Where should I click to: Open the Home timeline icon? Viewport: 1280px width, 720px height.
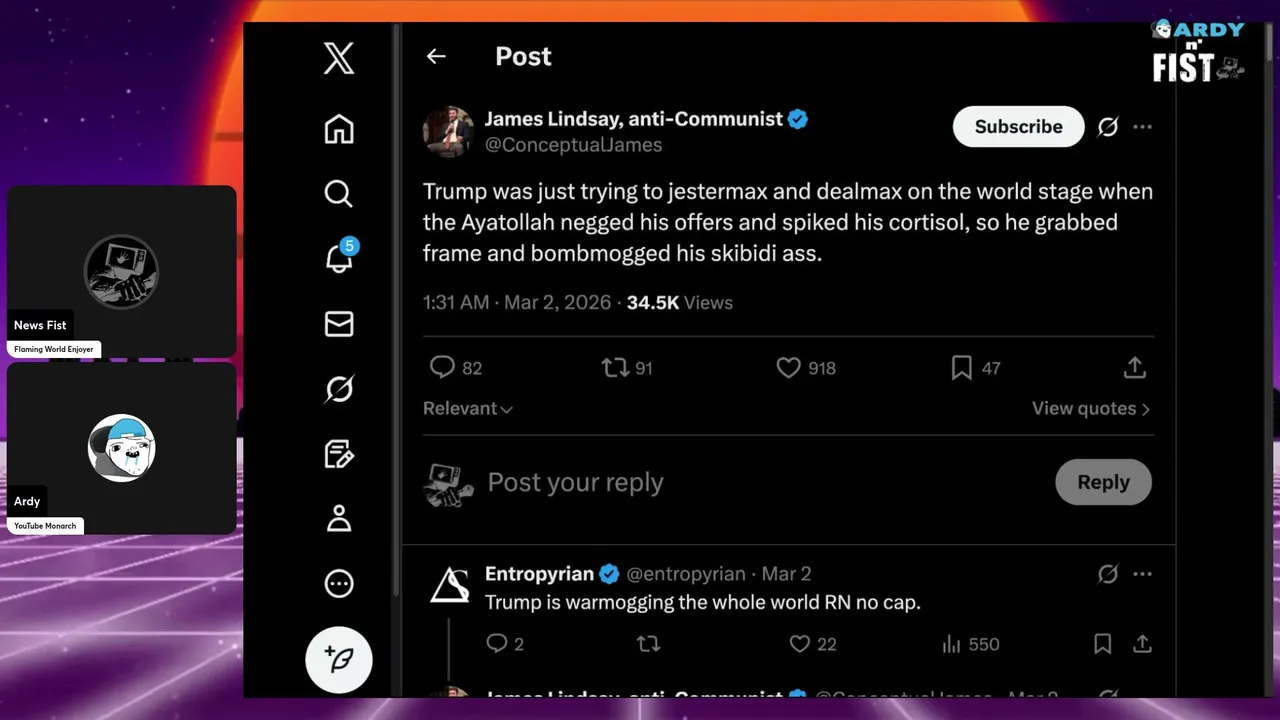(339, 129)
